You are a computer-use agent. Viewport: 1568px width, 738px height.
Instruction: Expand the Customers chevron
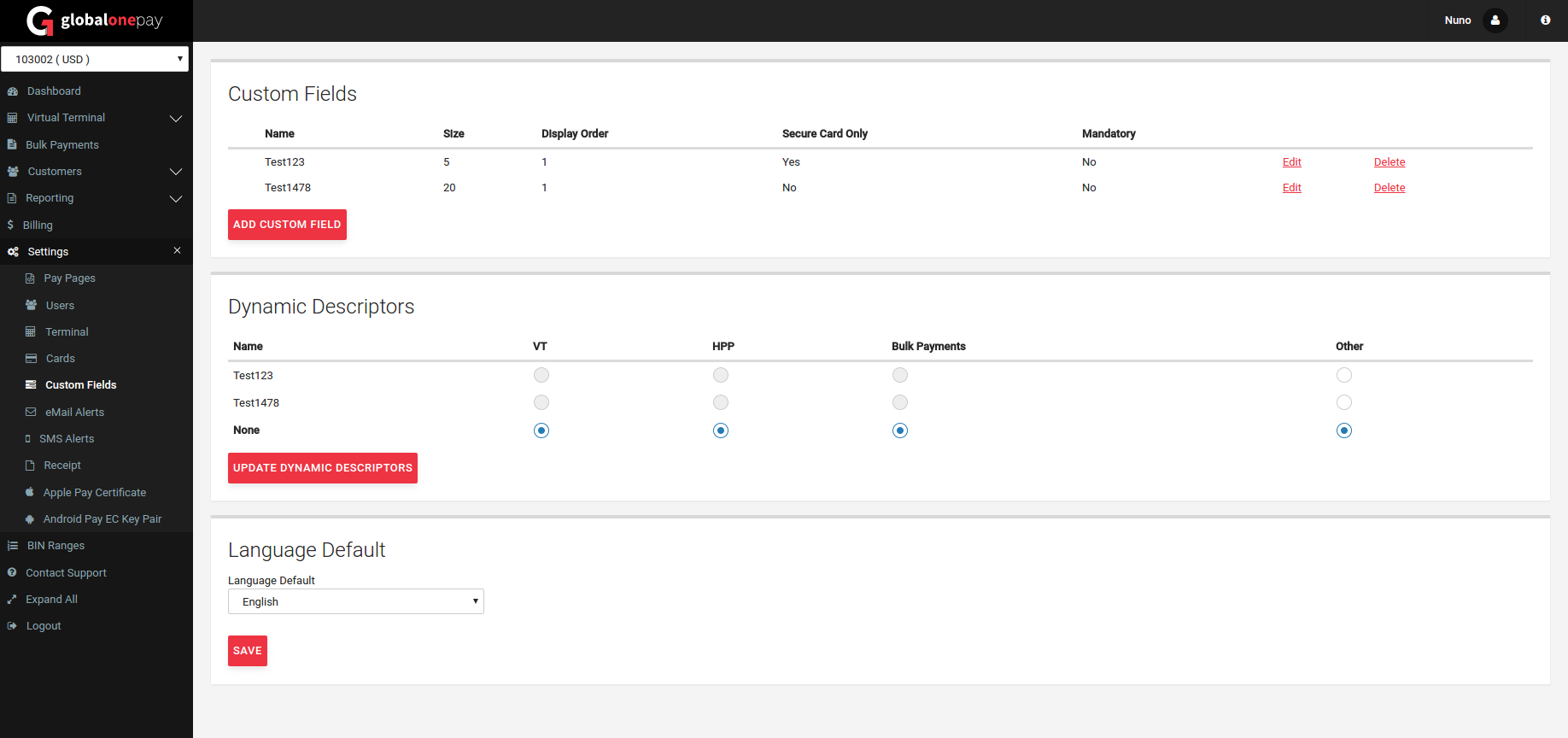click(x=176, y=172)
